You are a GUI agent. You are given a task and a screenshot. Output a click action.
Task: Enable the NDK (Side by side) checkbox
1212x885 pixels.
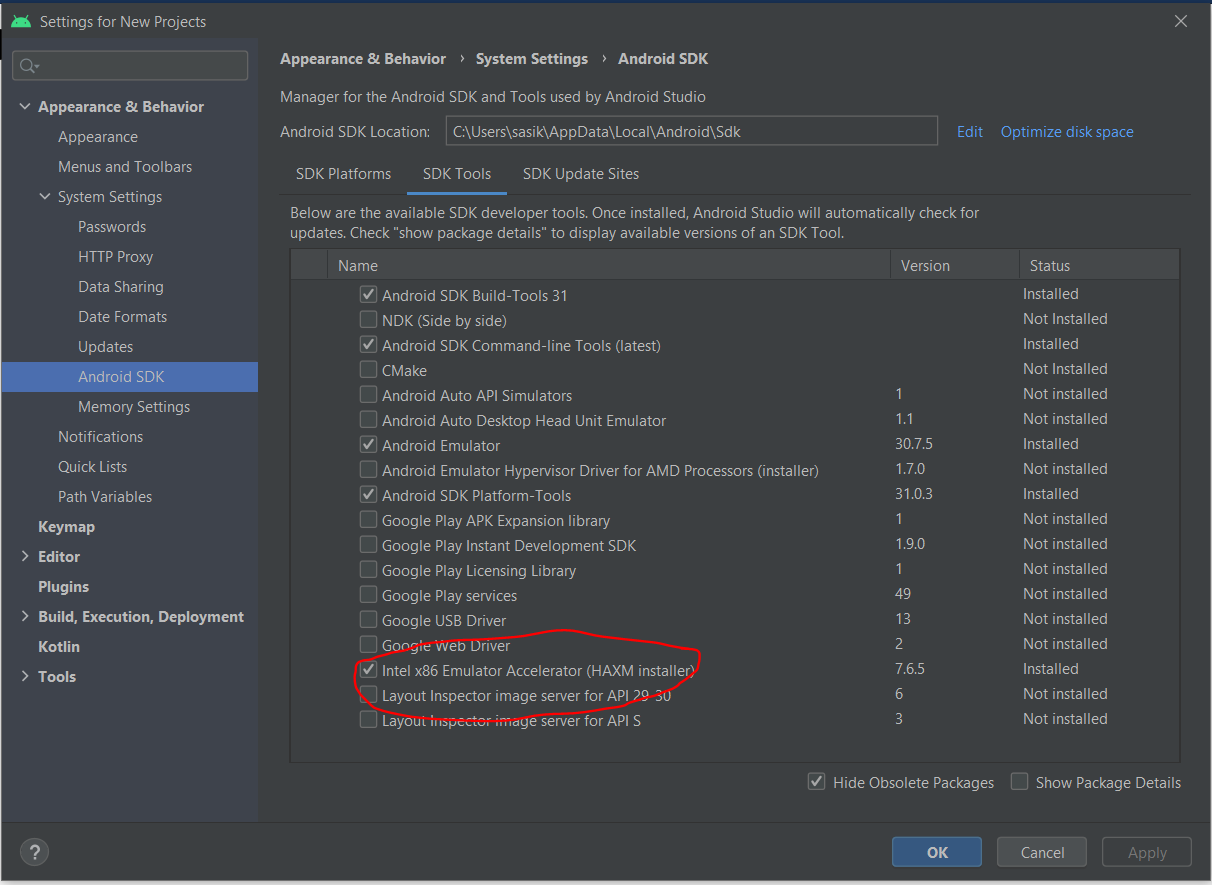(x=369, y=320)
